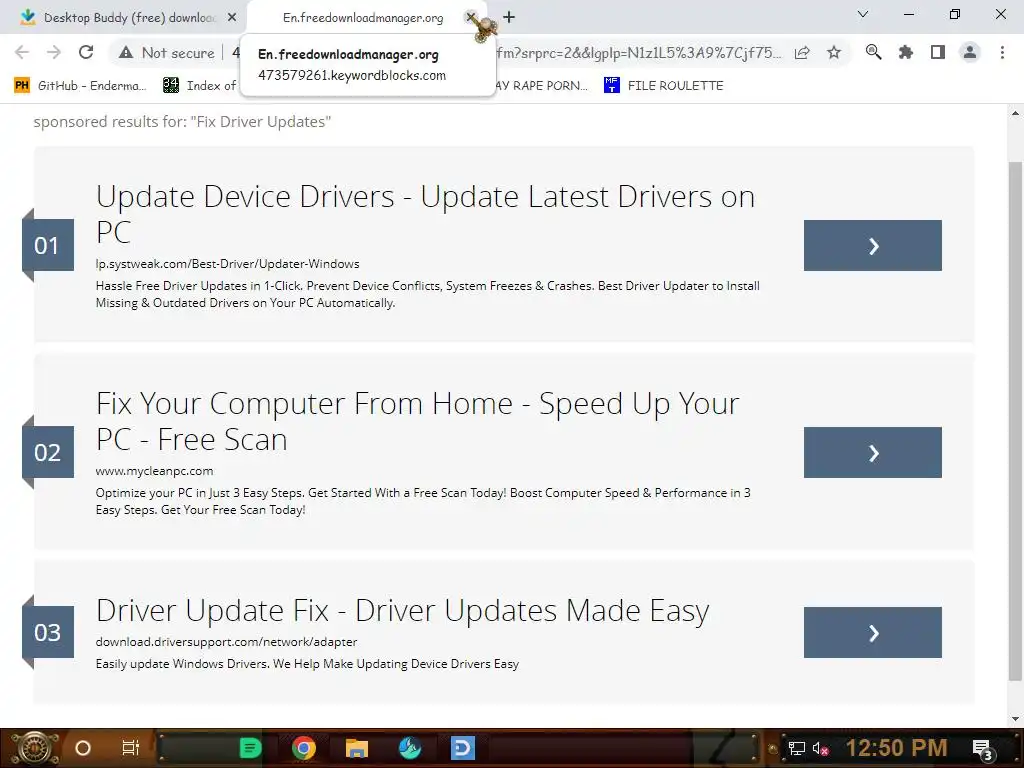Screen dimensions: 1024x768
Task: Select the En.freedownloadmanager.org tab
Action: tap(363, 18)
